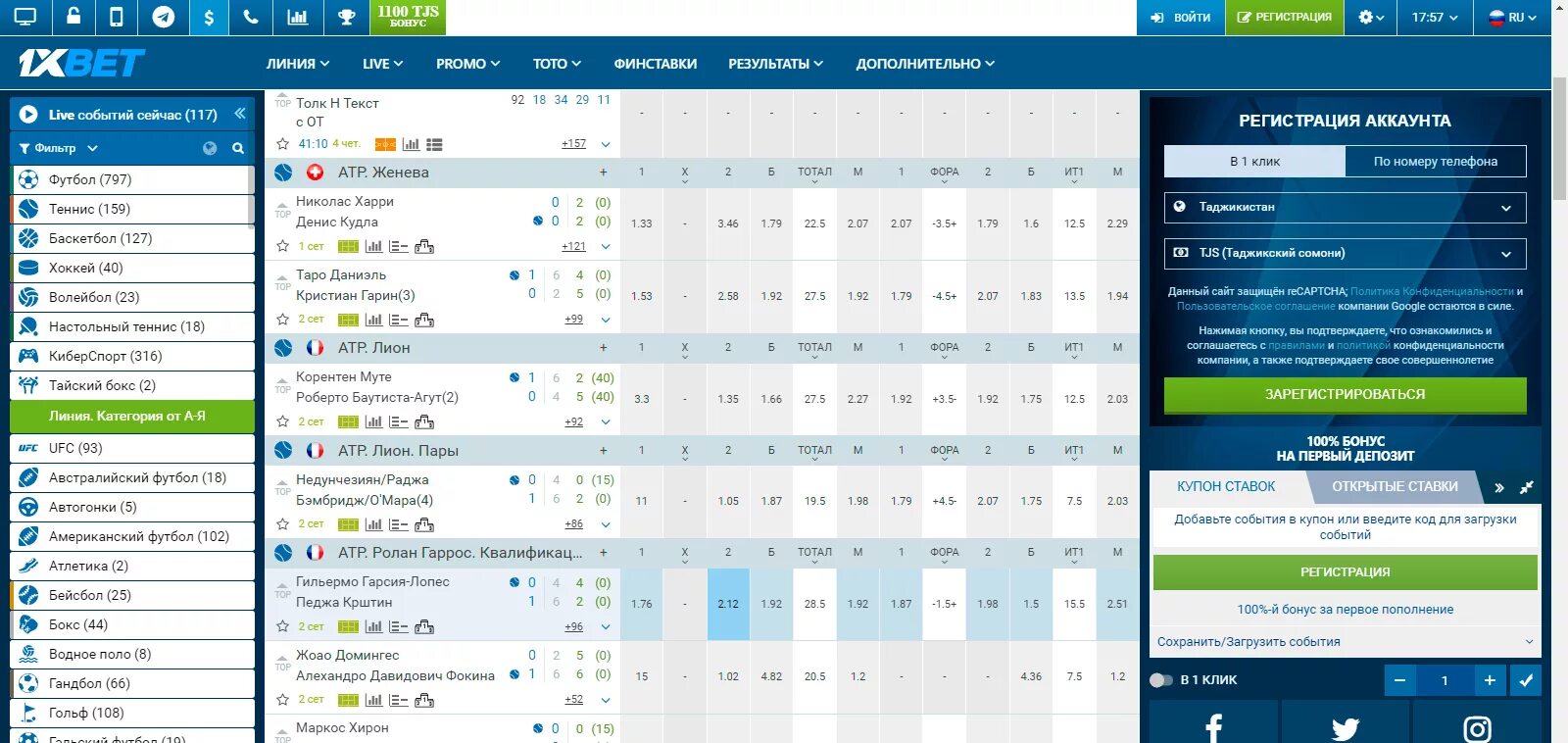Screen dimensions: 1568x743
Task: Switch to КУПОН СТАВОК tab
Action: click(1226, 486)
